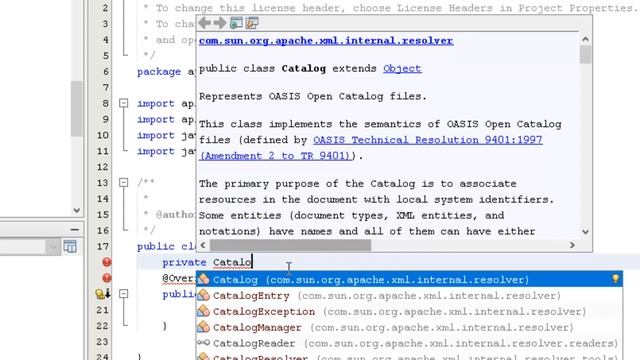
Task: Click the 'import' keyword on line 11
Action: [x=156, y=151]
